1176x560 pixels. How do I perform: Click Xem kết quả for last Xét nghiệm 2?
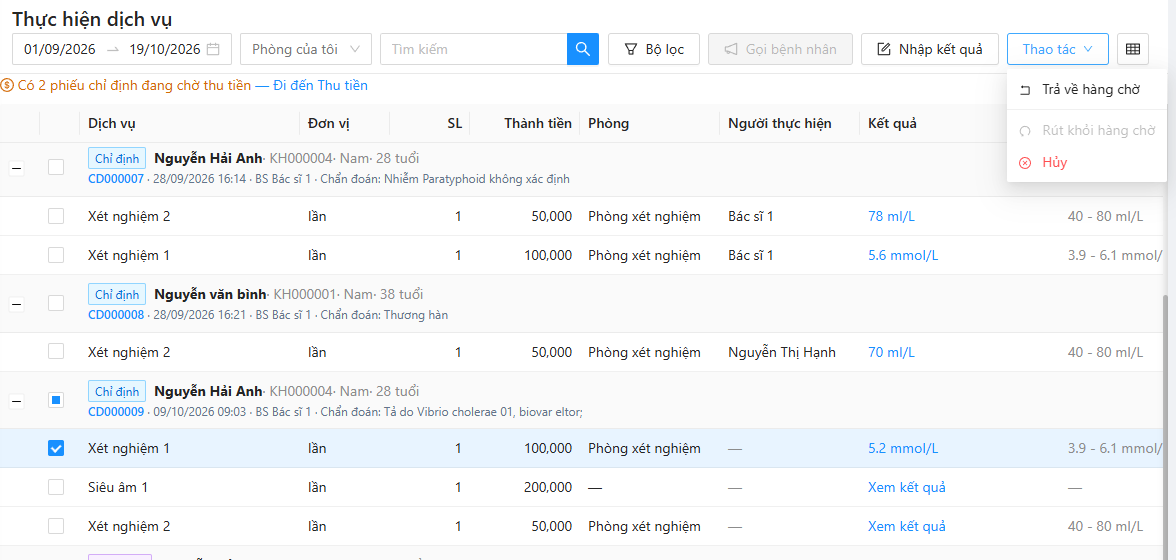(907, 526)
